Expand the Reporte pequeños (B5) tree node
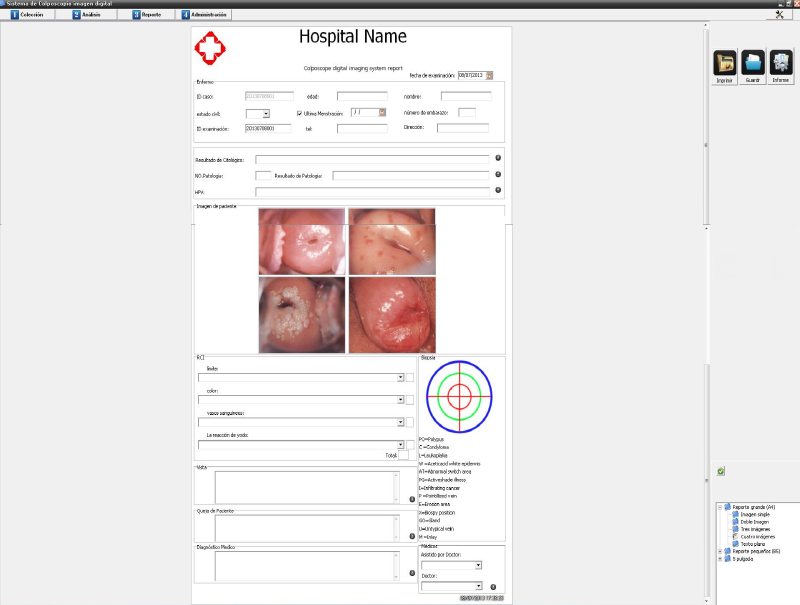This screenshot has width=800, height=605. [720, 551]
